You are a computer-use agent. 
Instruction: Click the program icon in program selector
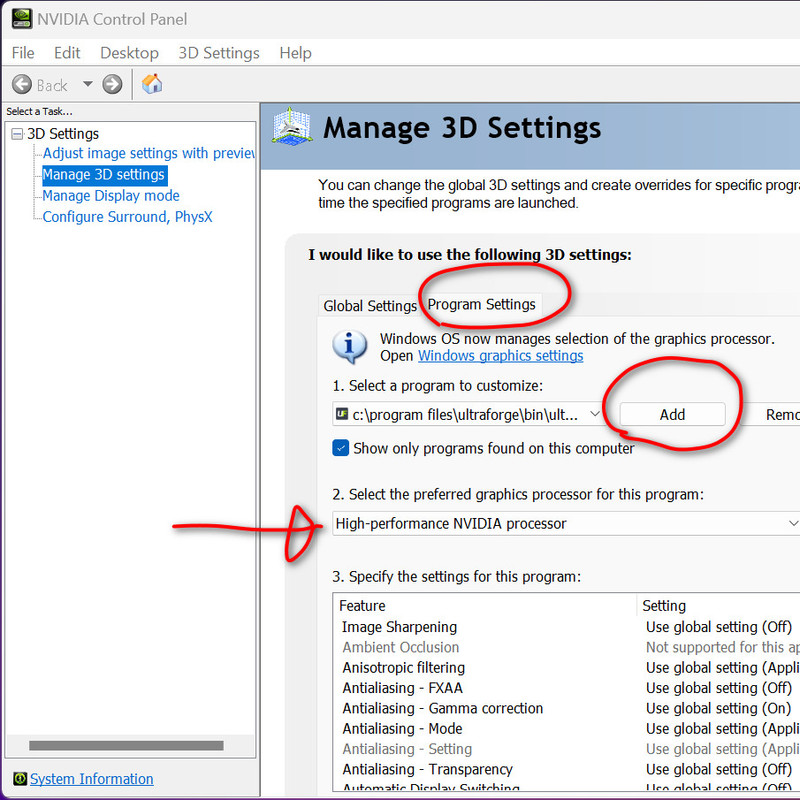[x=341, y=414]
